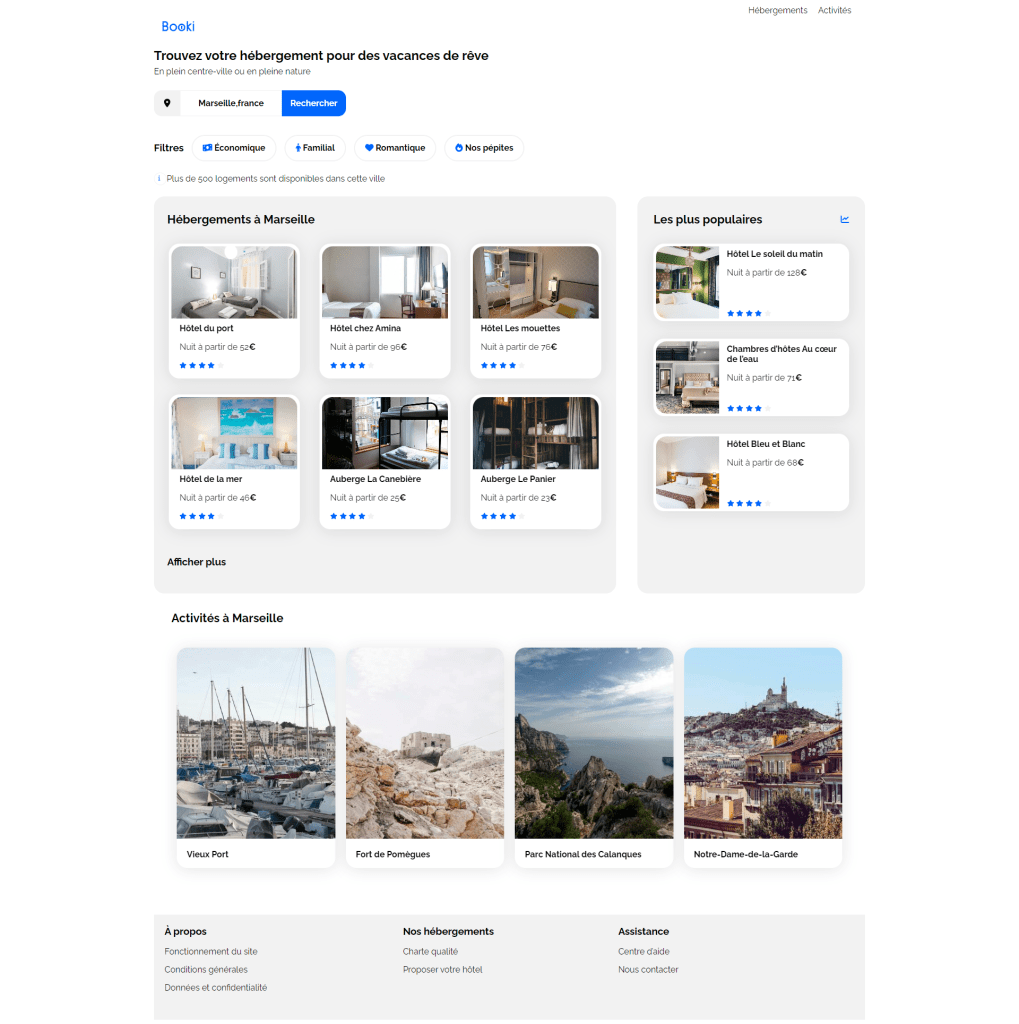This screenshot has width=1019, height=1024.
Task: Open Hôtel chez Amina room photo
Action: 385,282
